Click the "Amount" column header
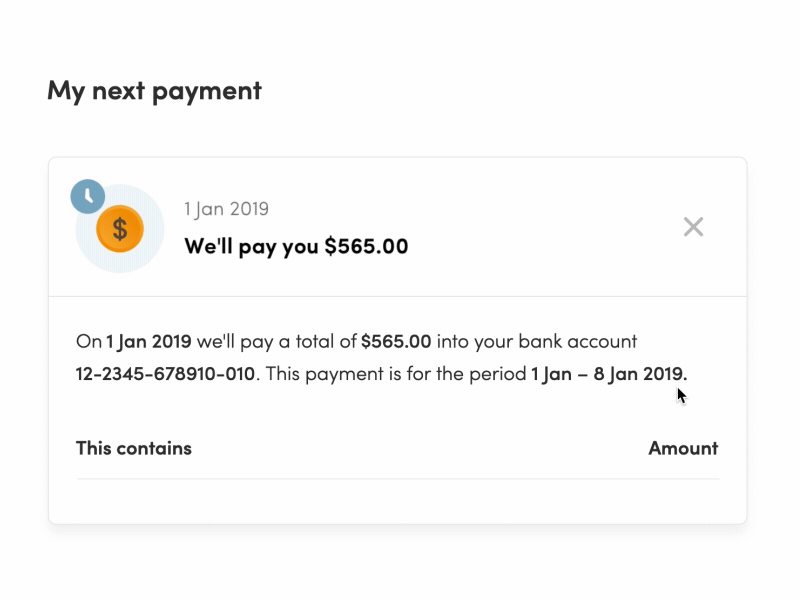 click(x=683, y=448)
